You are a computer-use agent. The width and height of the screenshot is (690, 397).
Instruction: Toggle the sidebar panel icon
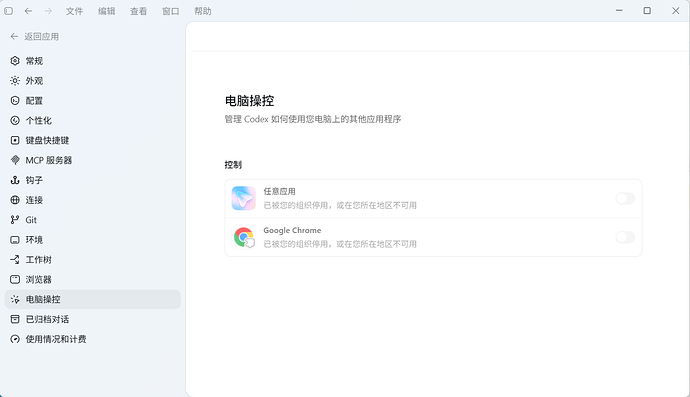(8, 11)
